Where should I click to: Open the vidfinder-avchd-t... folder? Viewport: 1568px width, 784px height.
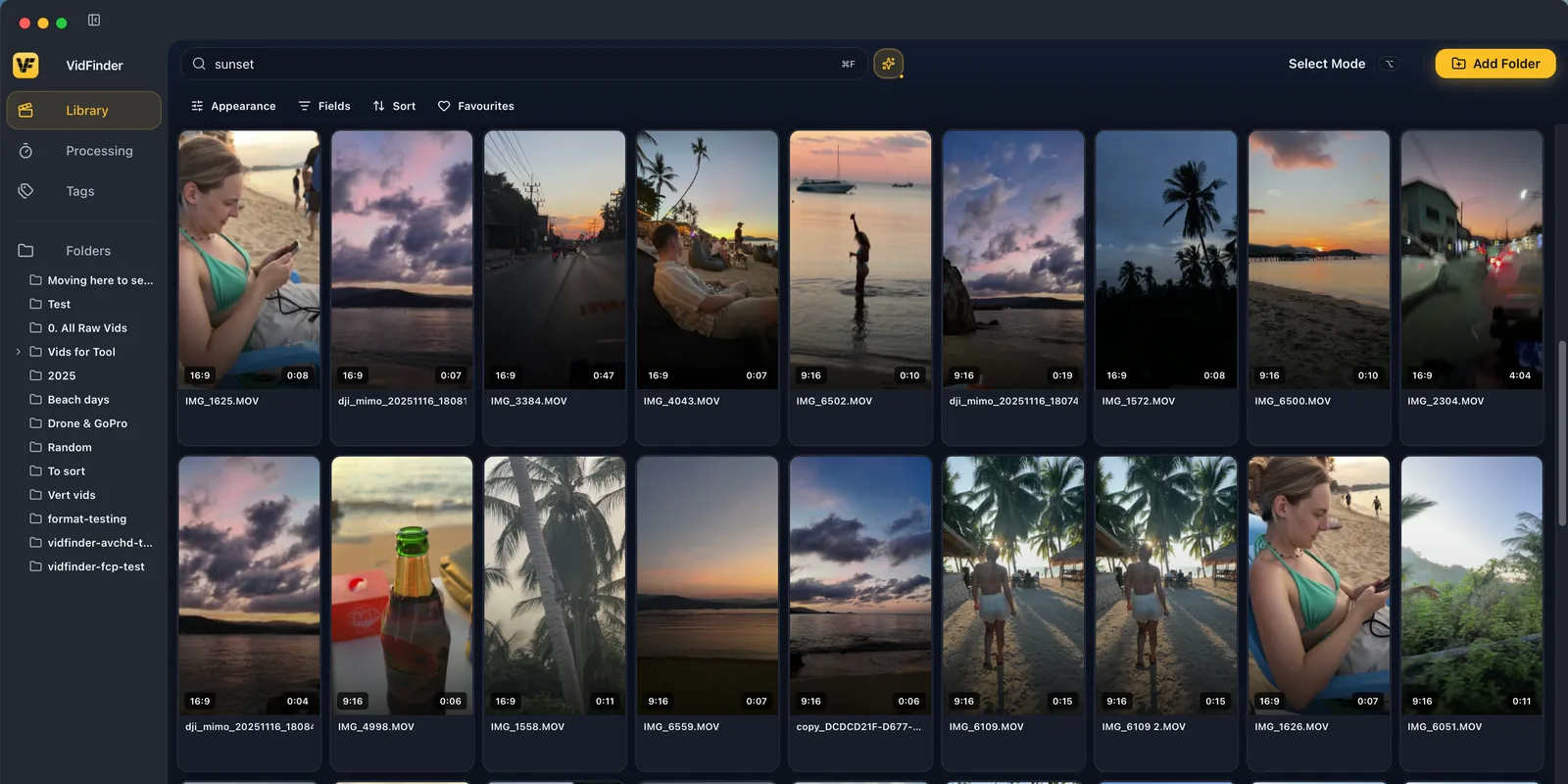coord(91,543)
